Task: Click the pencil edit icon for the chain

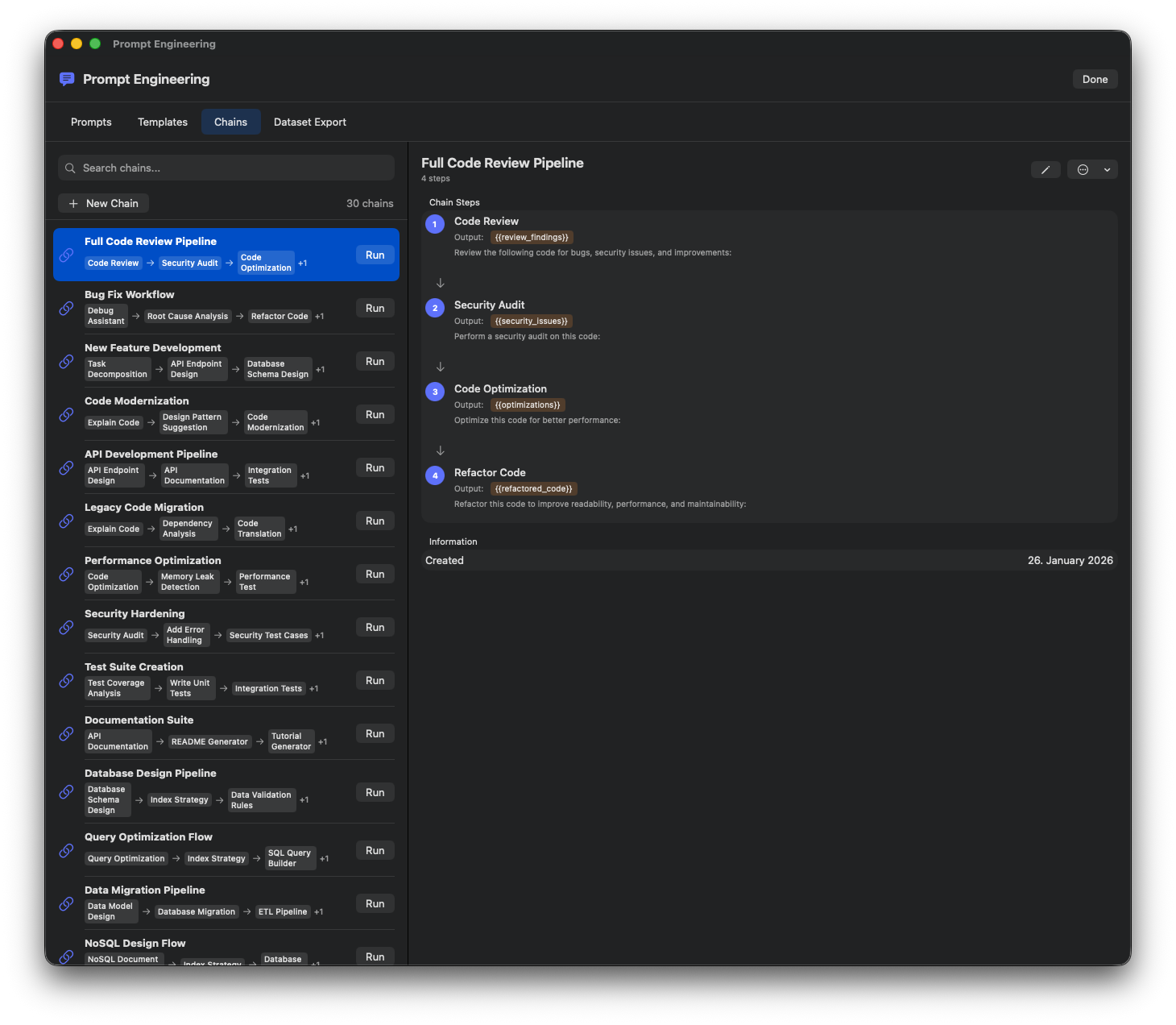Action: (x=1045, y=170)
